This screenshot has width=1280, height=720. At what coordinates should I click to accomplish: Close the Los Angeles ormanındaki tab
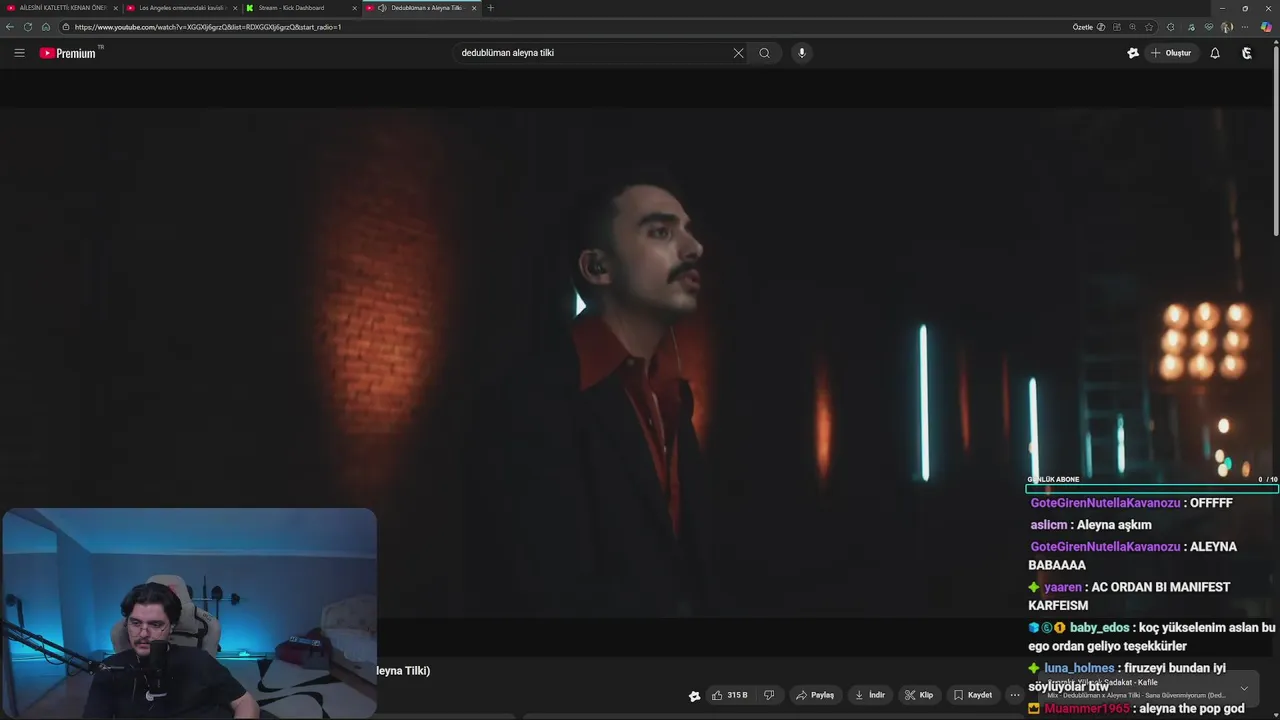pos(235,8)
